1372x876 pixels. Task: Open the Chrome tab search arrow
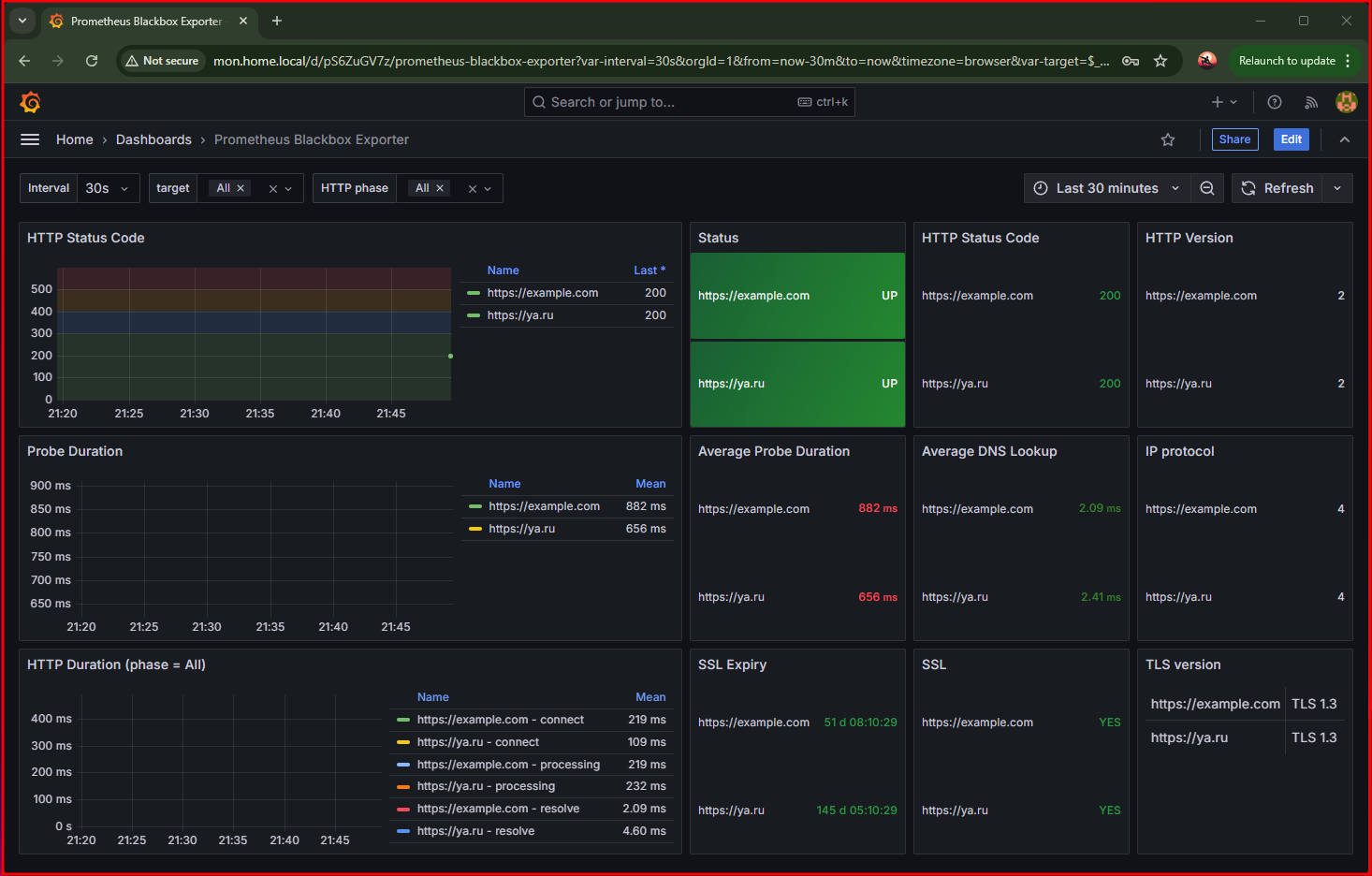point(22,21)
